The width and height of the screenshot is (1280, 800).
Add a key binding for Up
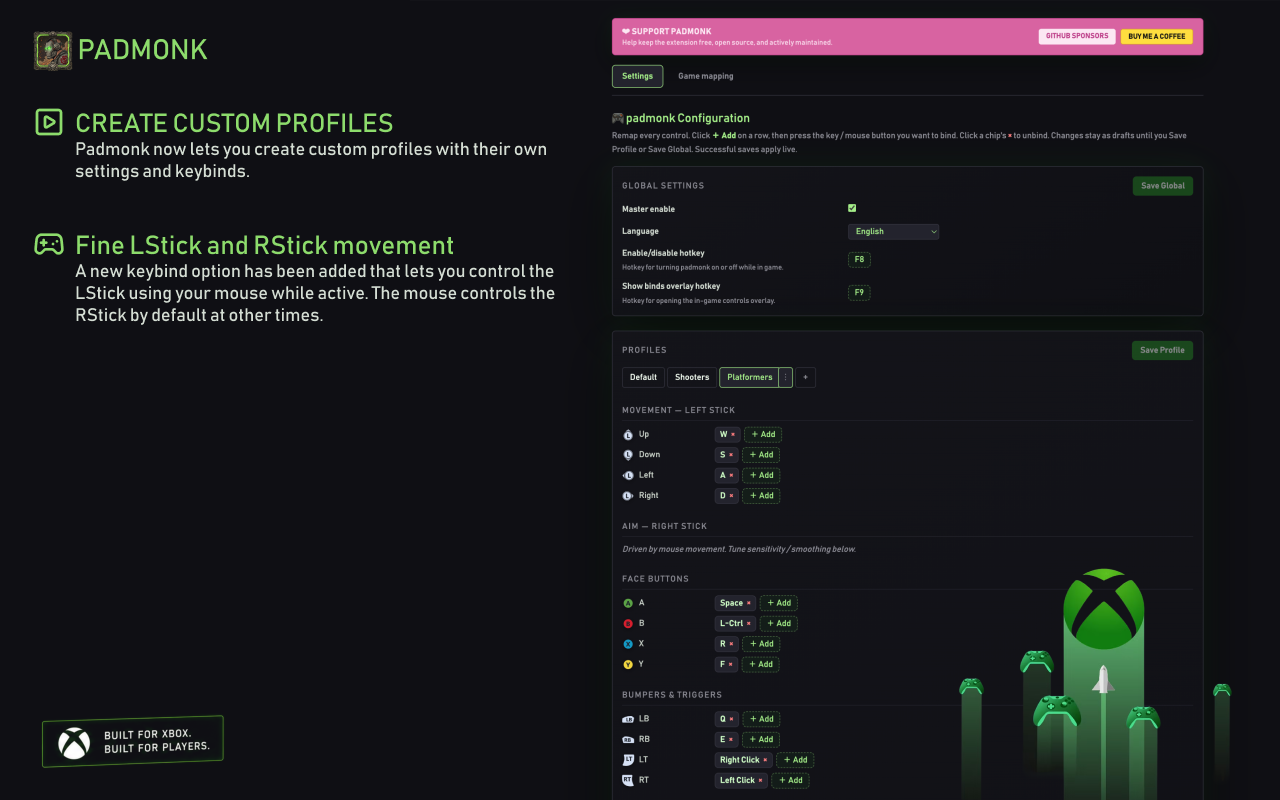coord(763,435)
